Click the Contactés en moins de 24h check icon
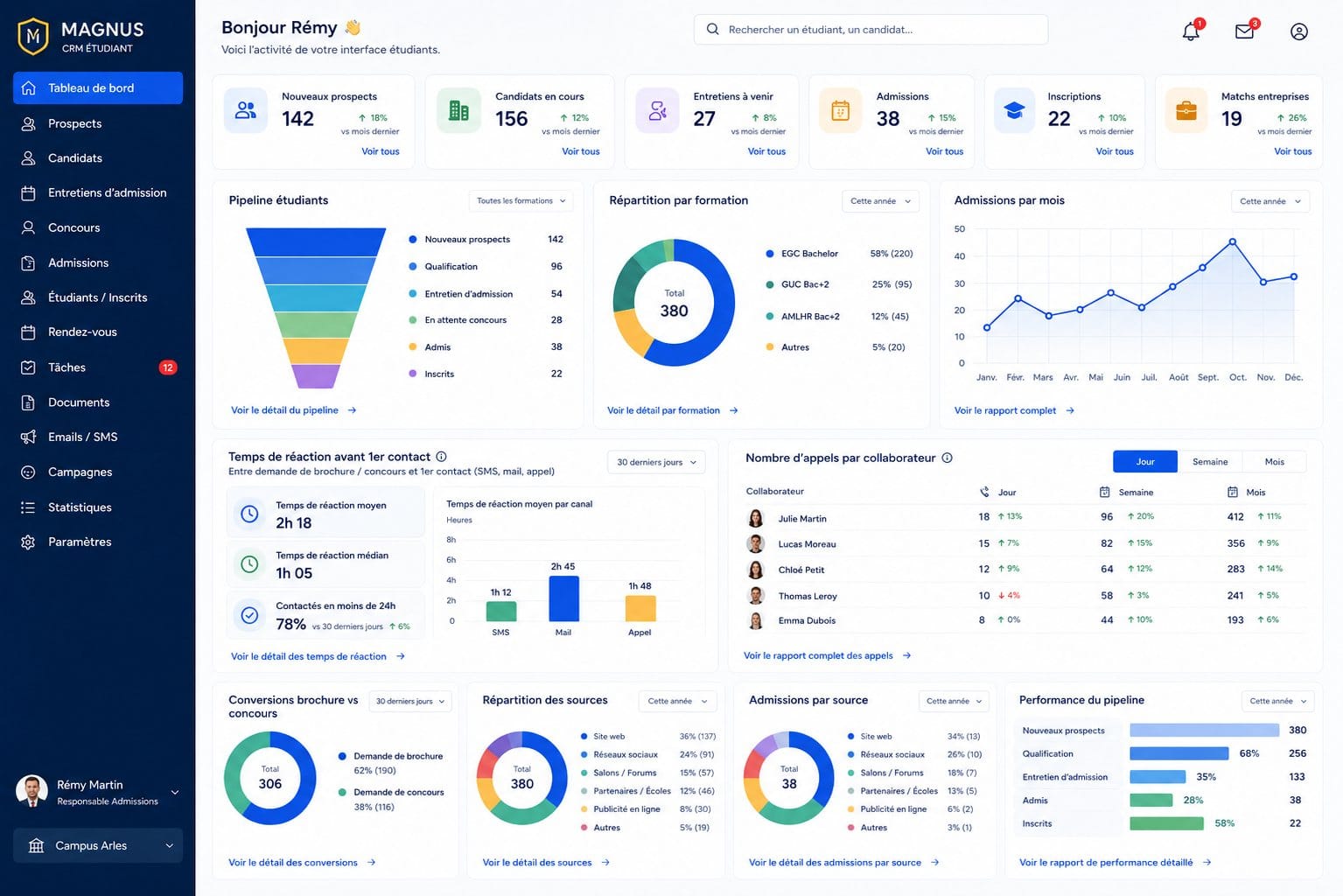 [x=249, y=615]
